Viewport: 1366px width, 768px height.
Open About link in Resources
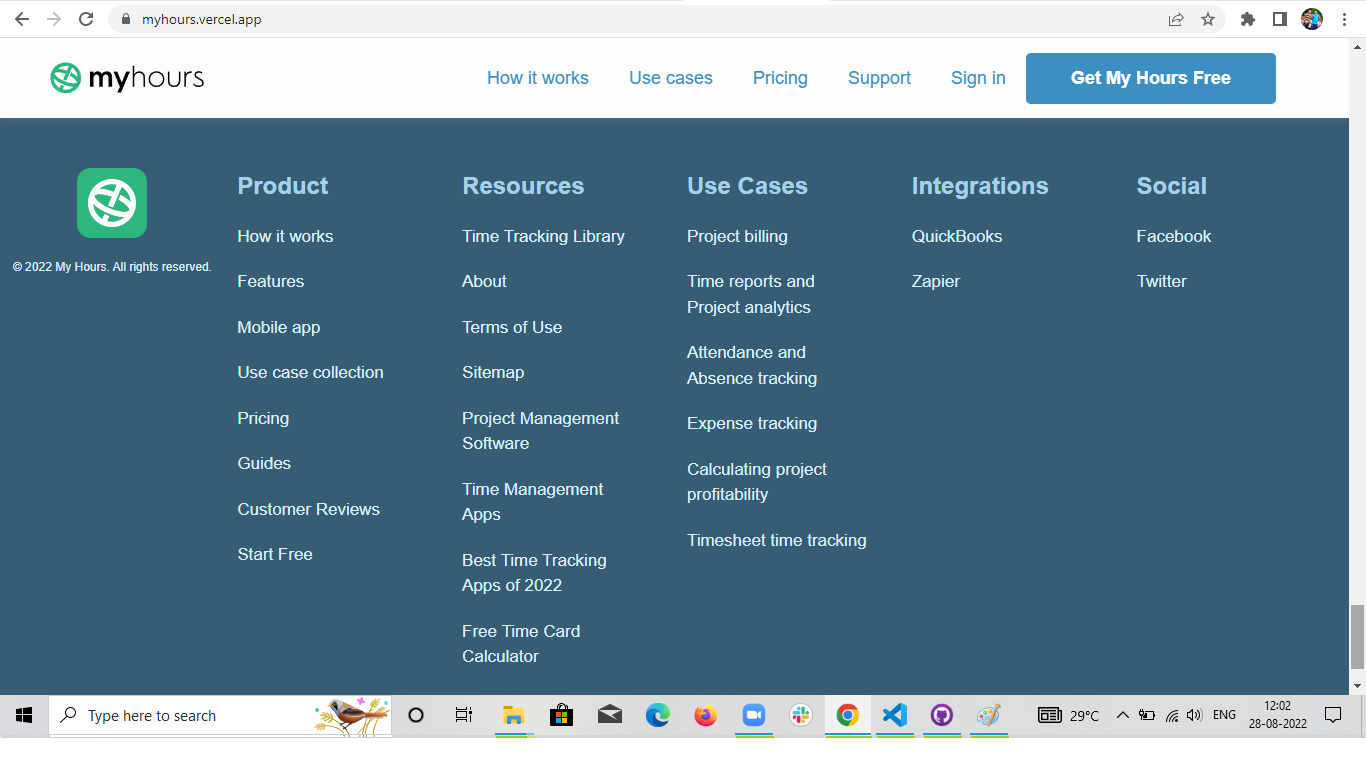(485, 281)
